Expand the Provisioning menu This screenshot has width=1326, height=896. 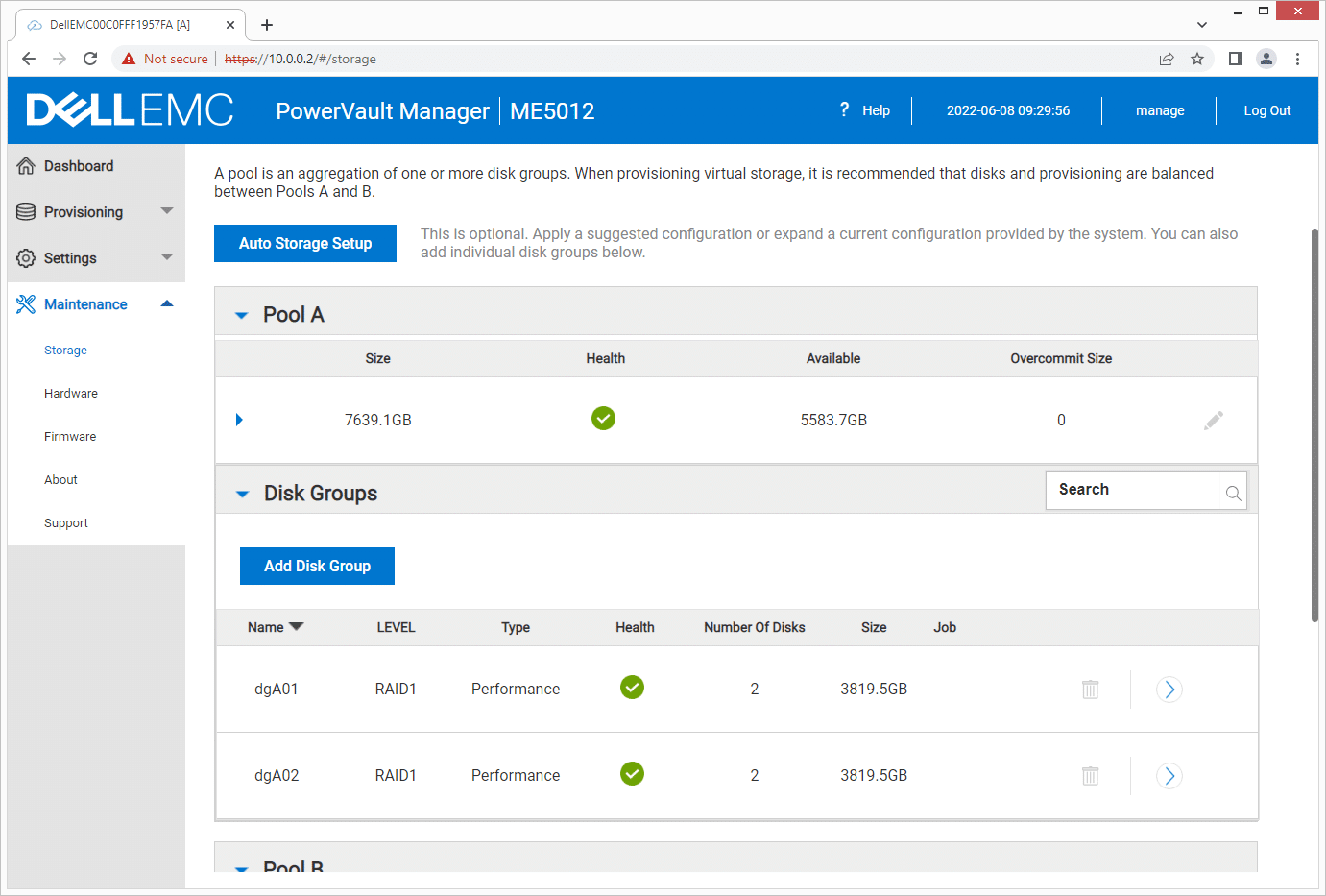(x=167, y=211)
